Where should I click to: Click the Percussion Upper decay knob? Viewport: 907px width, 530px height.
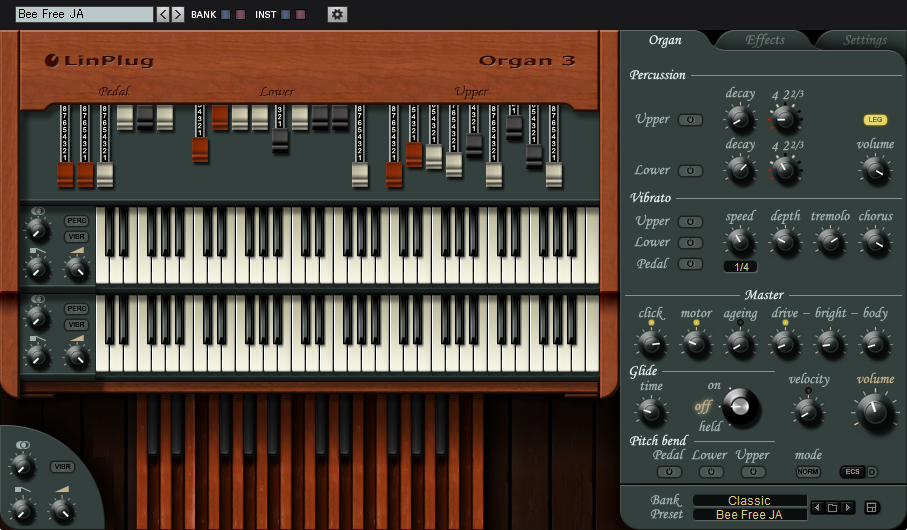pos(740,119)
